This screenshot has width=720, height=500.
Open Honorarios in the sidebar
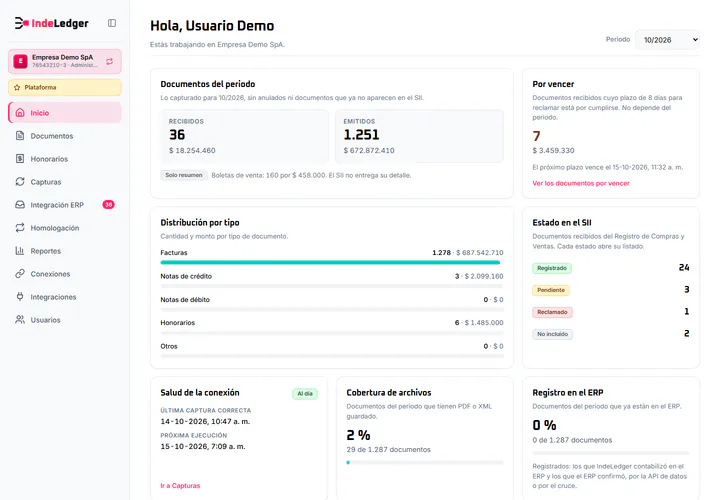(65, 158)
